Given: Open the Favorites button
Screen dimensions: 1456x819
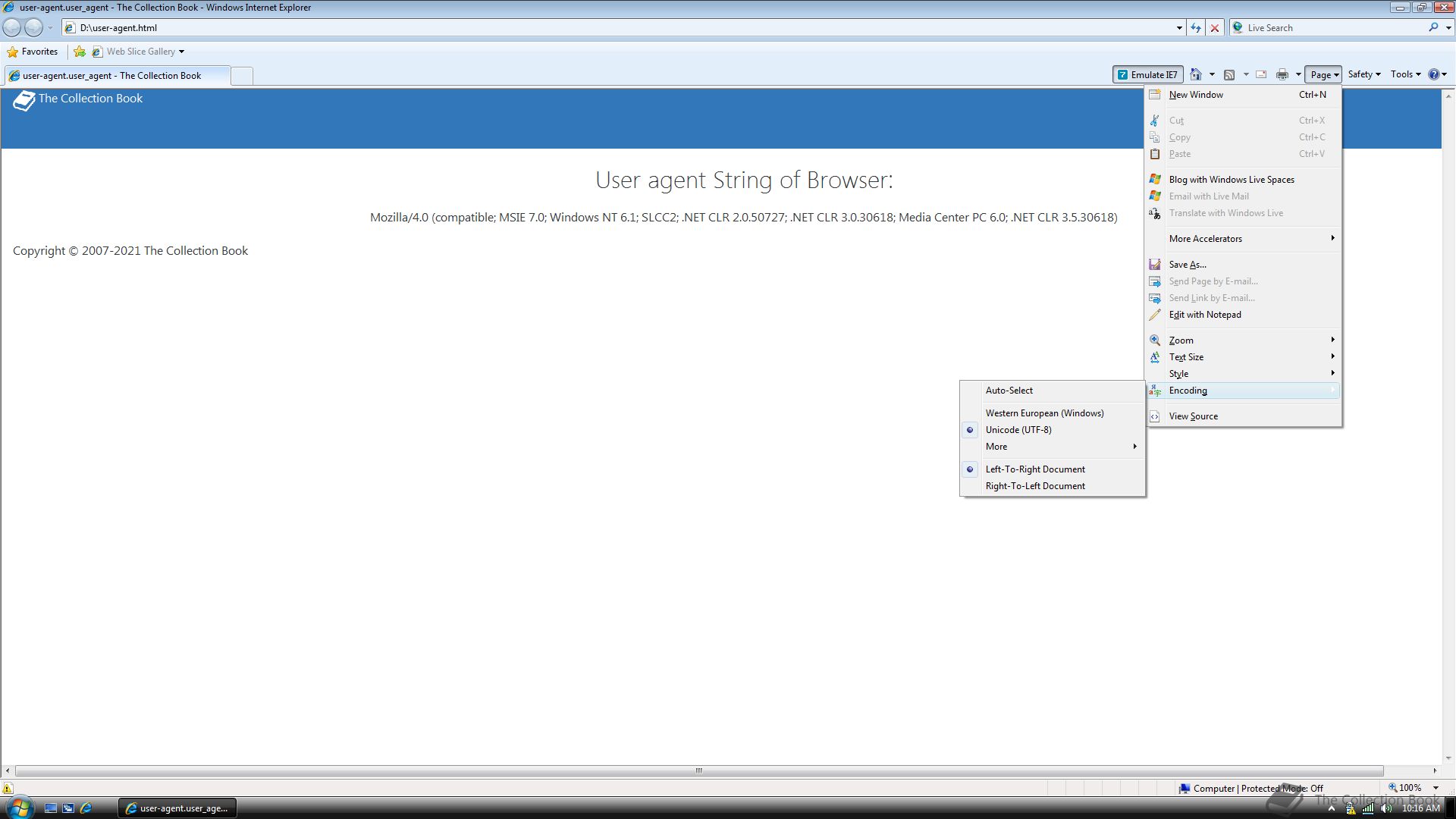Looking at the screenshot, I should point(33,52).
